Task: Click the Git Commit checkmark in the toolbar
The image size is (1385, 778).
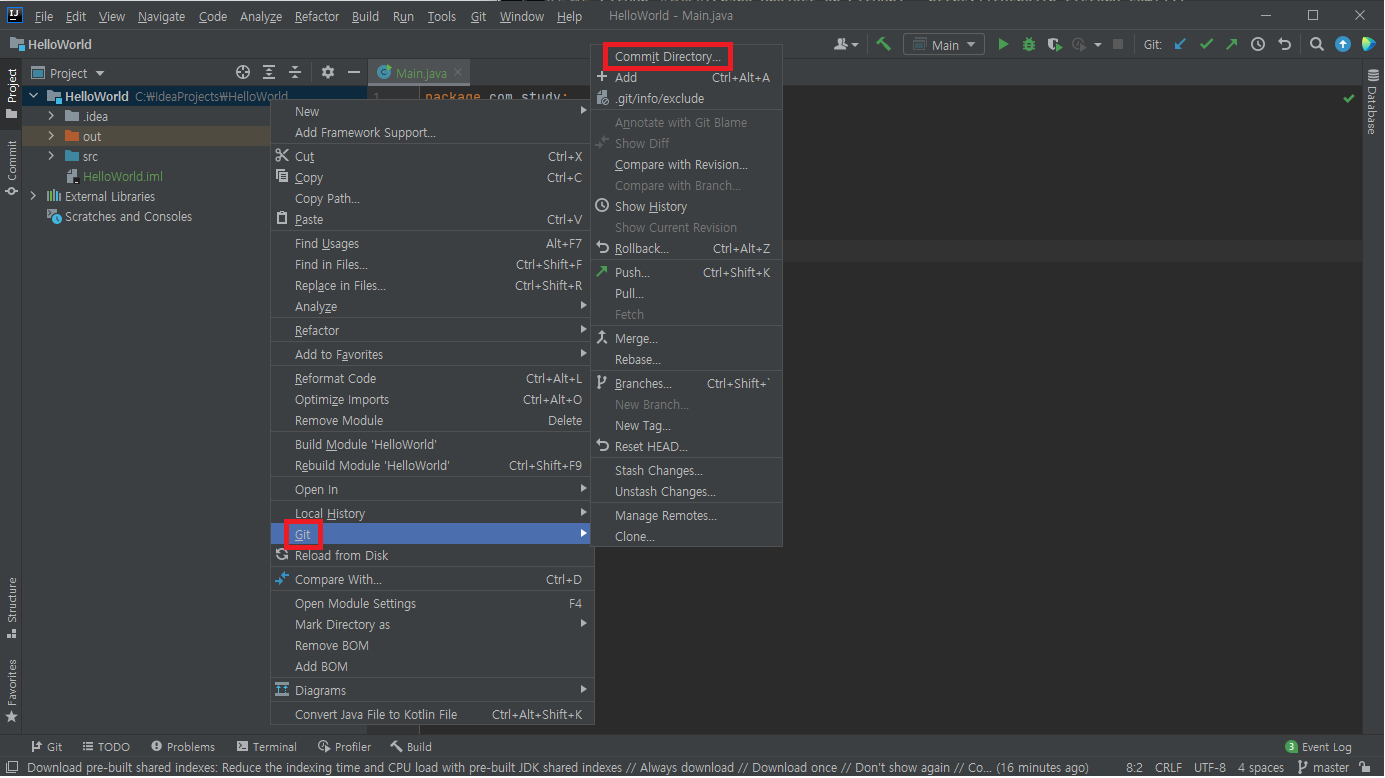Action: click(1206, 44)
